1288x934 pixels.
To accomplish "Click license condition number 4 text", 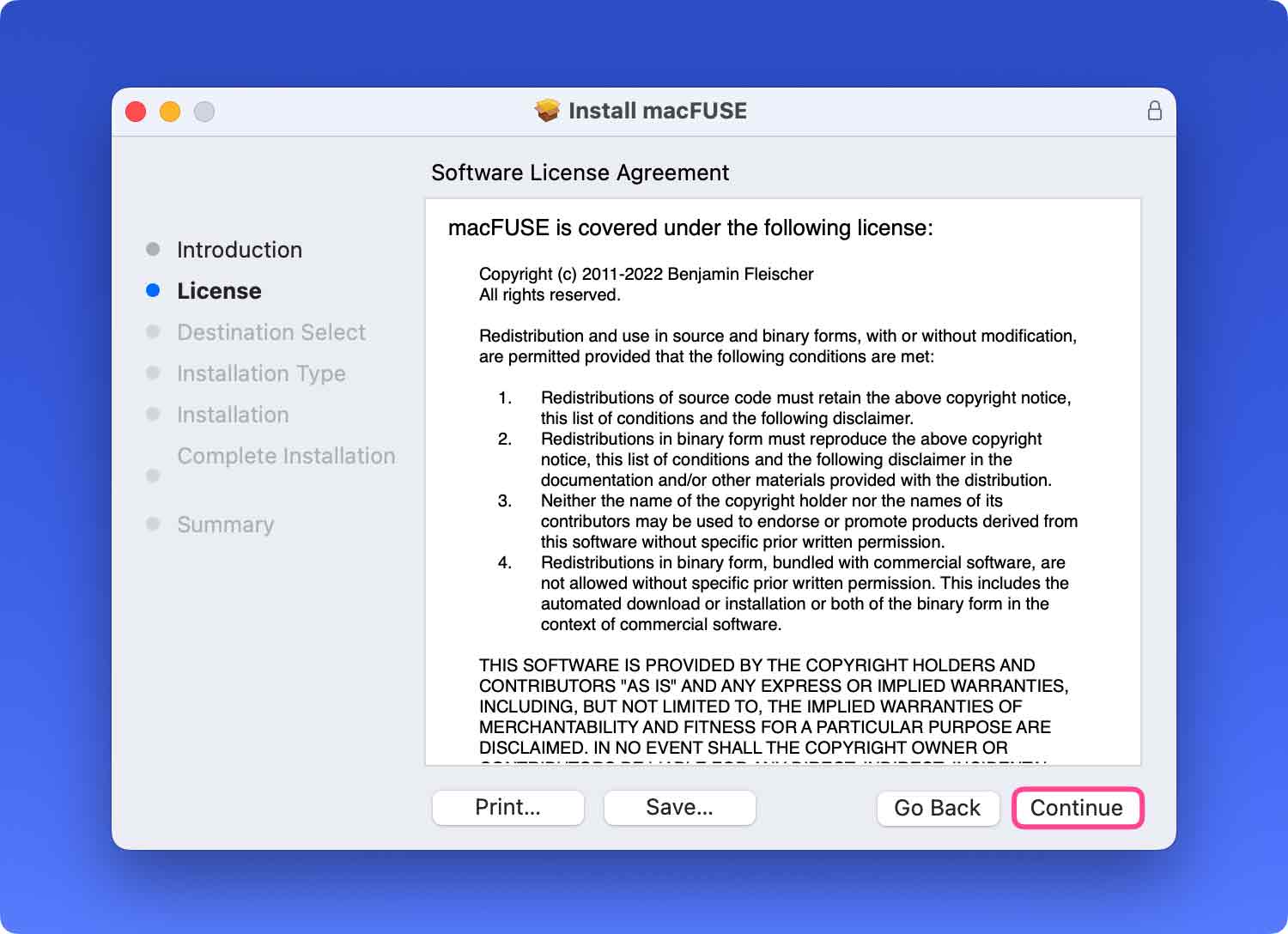I will [x=805, y=593].
